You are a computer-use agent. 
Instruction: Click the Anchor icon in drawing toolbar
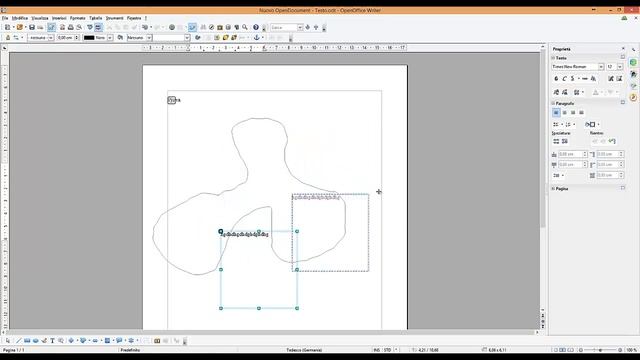click(257, 38)
